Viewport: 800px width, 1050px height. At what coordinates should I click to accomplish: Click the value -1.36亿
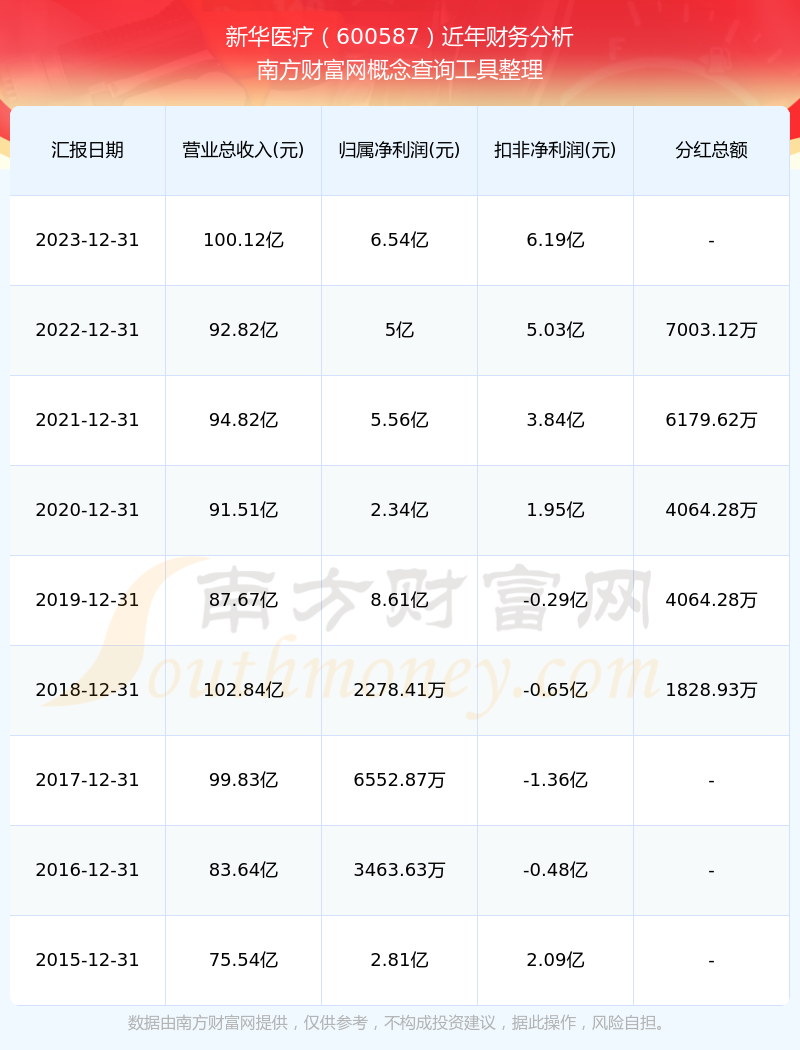(x=556, y=780)
